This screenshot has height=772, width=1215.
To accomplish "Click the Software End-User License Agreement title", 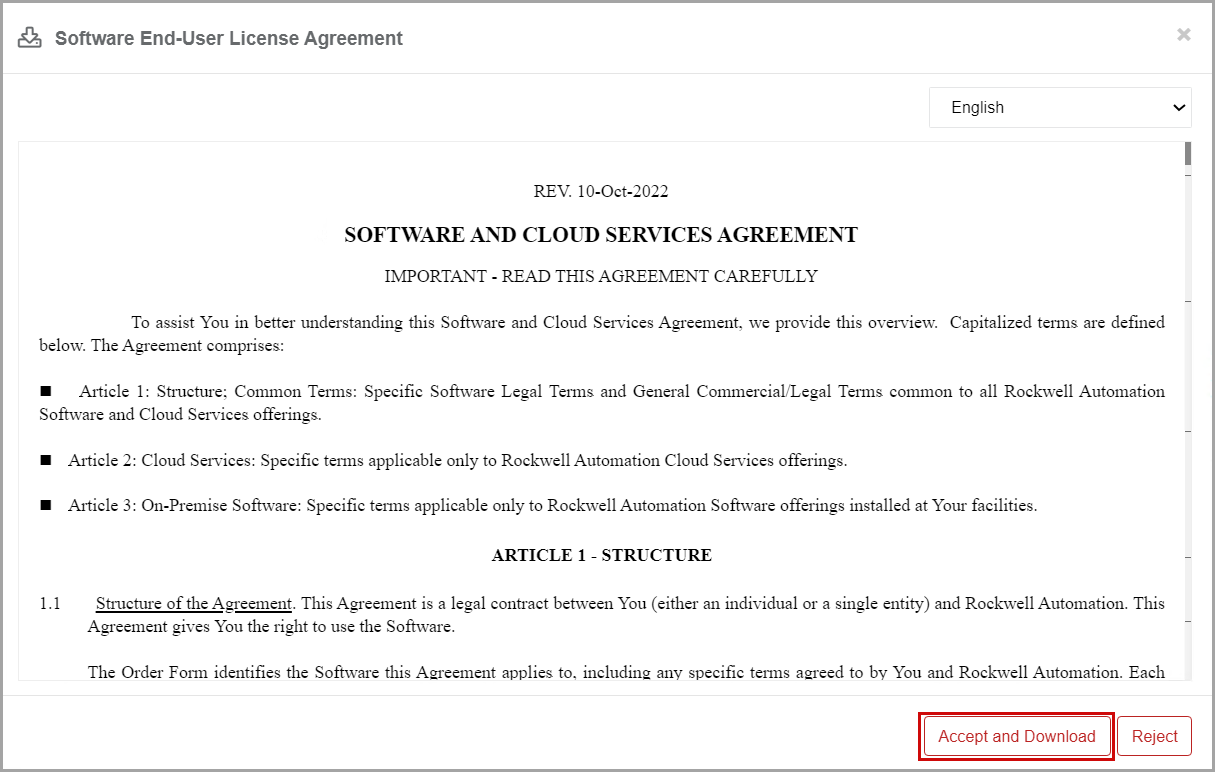I will coord(229,38).
